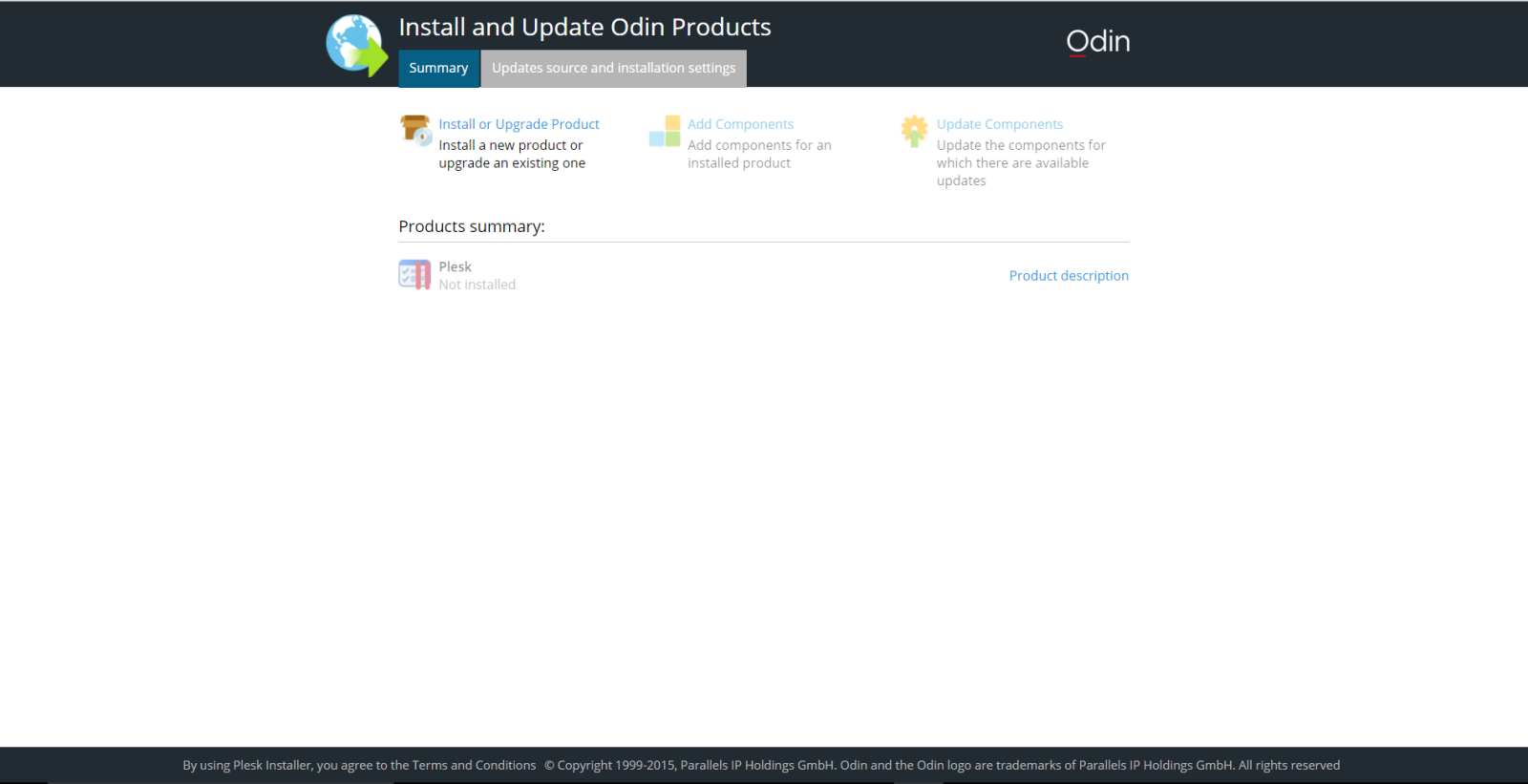Viewport: 1528px width, 784px height.
Task: Switch to the Summary tab
Action: pyautogui.click(x=438, y=68)
